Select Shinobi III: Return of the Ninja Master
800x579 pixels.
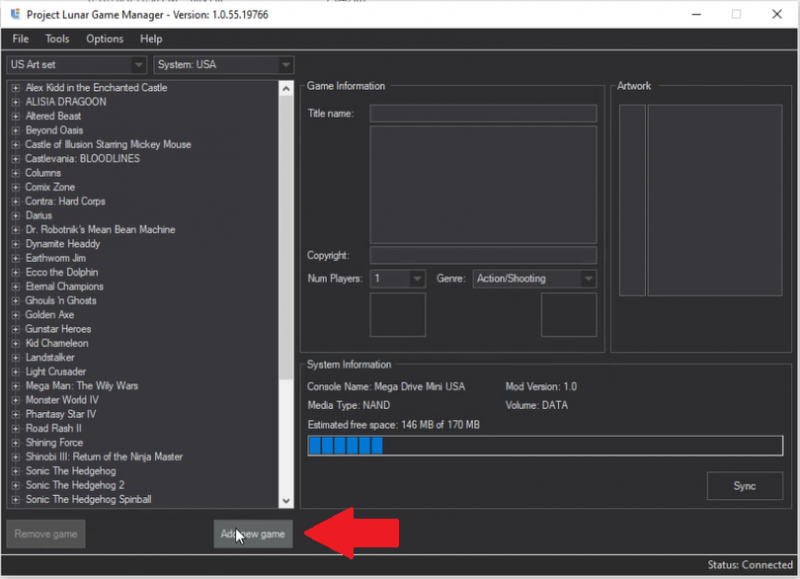point(104,457)
